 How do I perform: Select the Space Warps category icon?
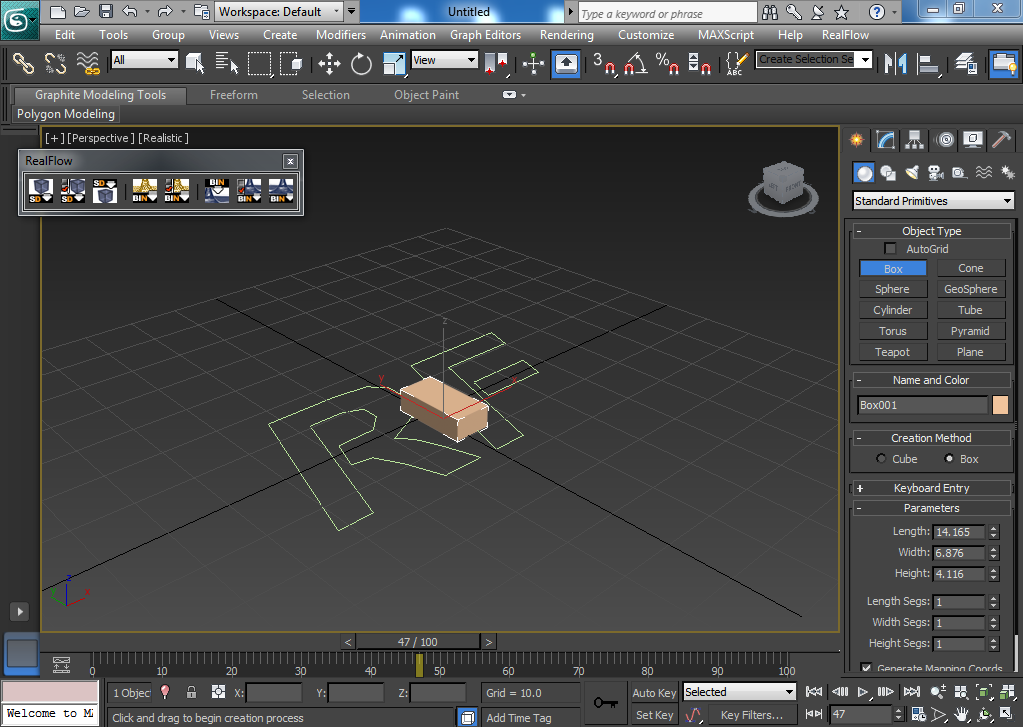pos(984,173)
